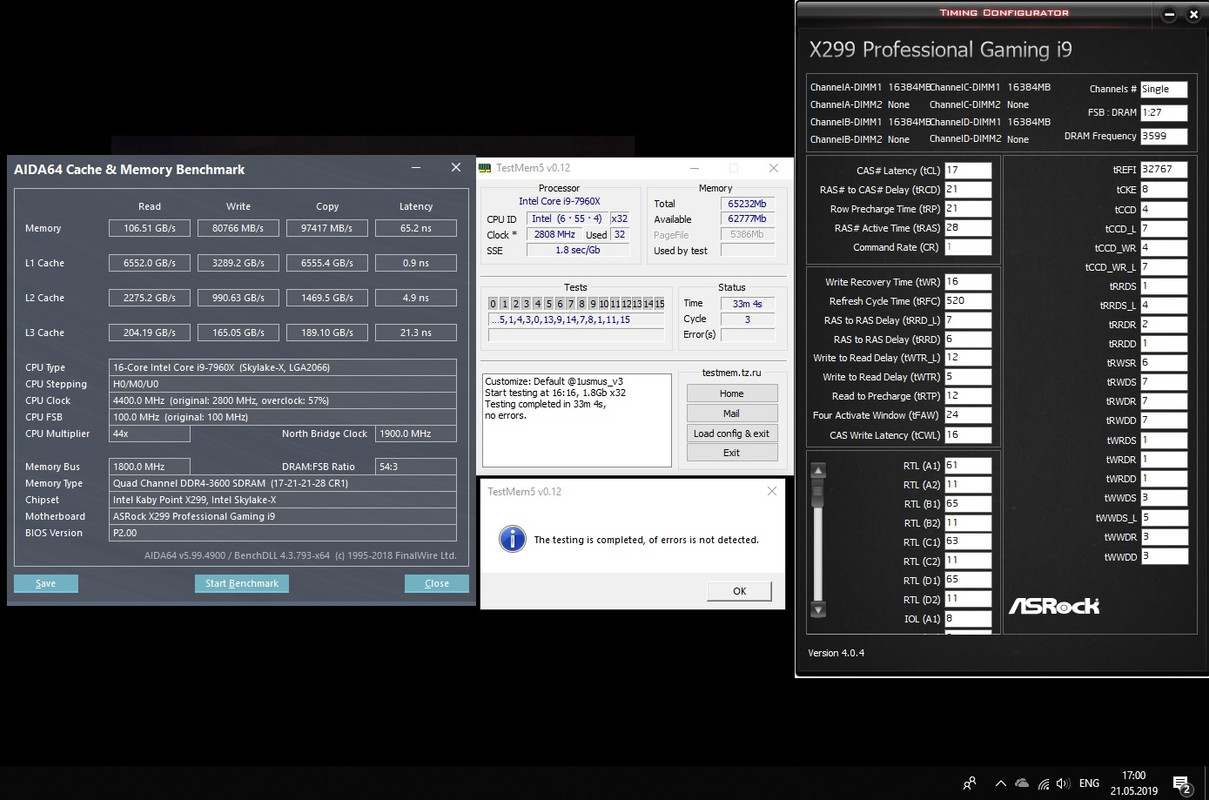Click the DRAM Frequency field showing 3599
Image resolution: width=1209 pixels, height=800 pixels.
pyautogui.click(x=1163, y=136)
